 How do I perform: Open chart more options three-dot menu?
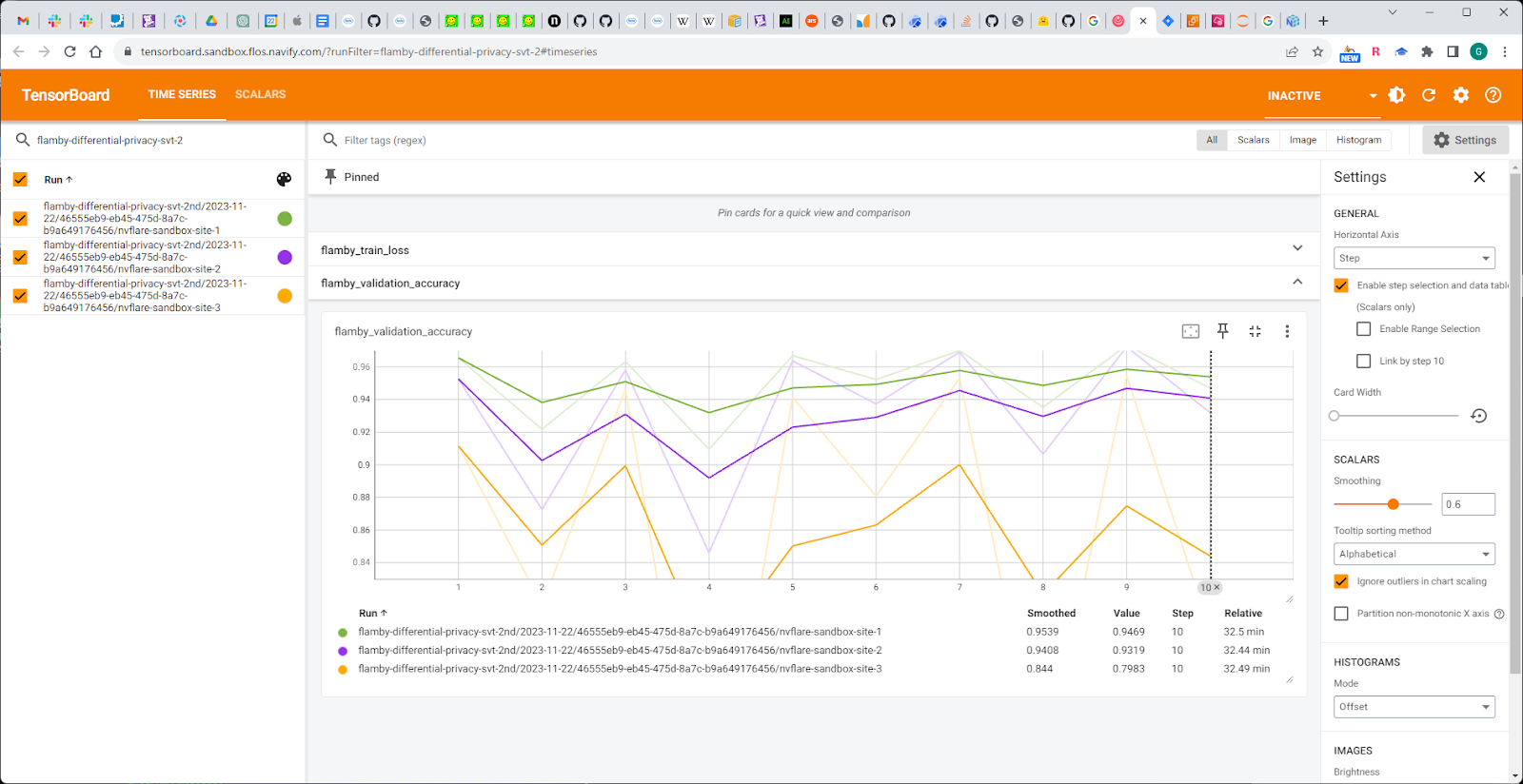click(x=1287, y=331)
